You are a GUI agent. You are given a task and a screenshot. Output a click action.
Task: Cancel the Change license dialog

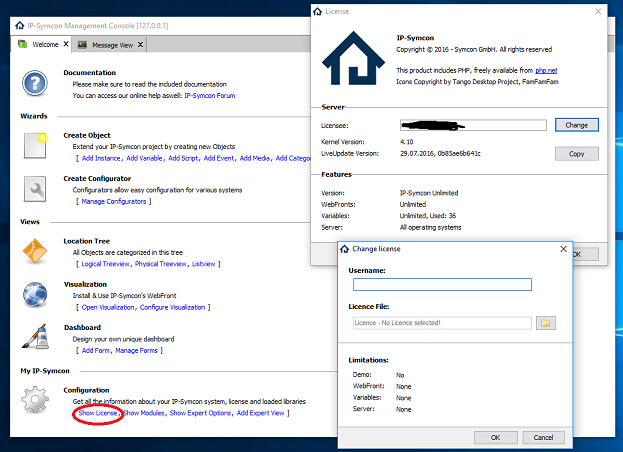coord(543,438)
